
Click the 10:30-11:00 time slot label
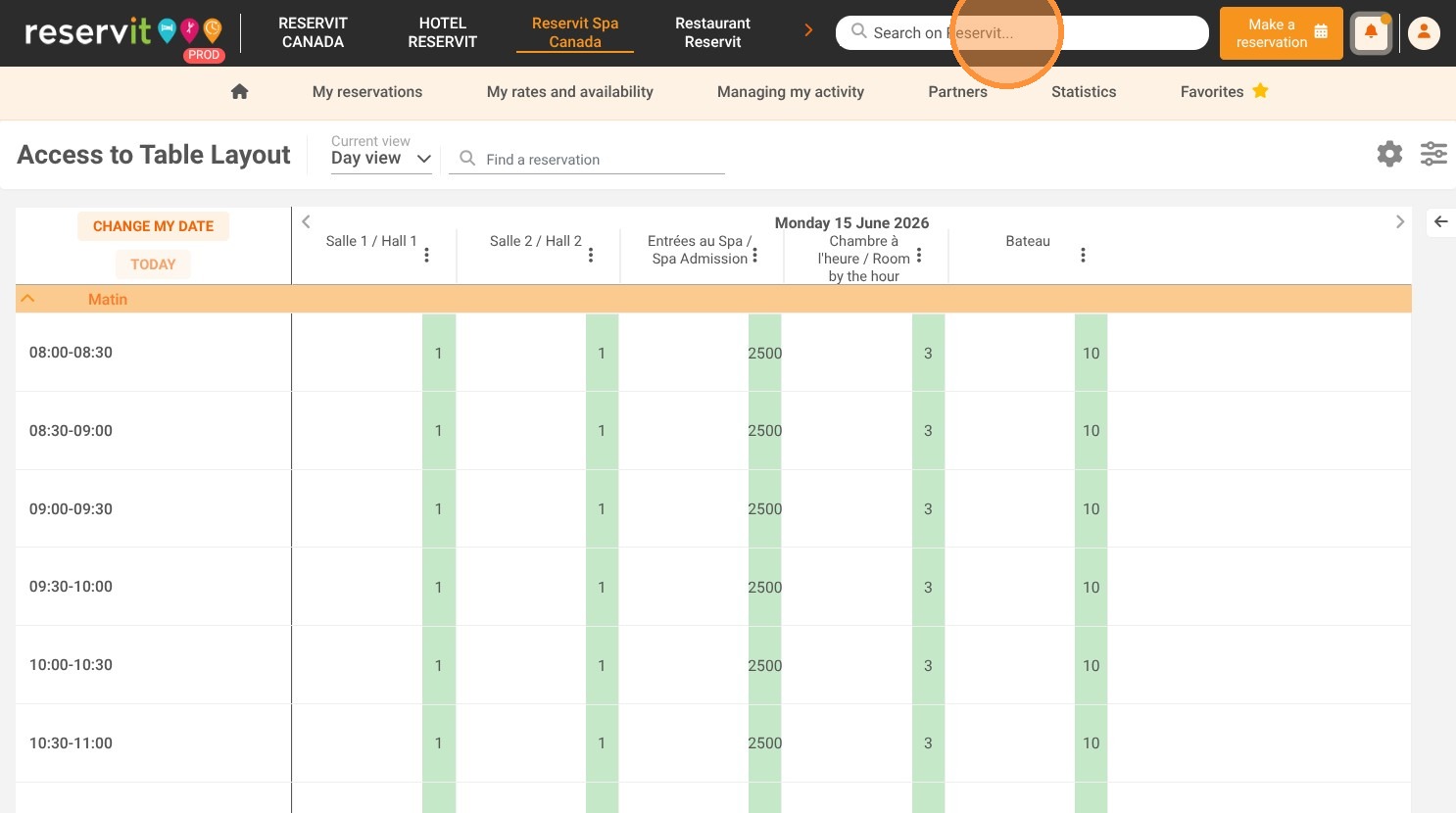[71, 743]
